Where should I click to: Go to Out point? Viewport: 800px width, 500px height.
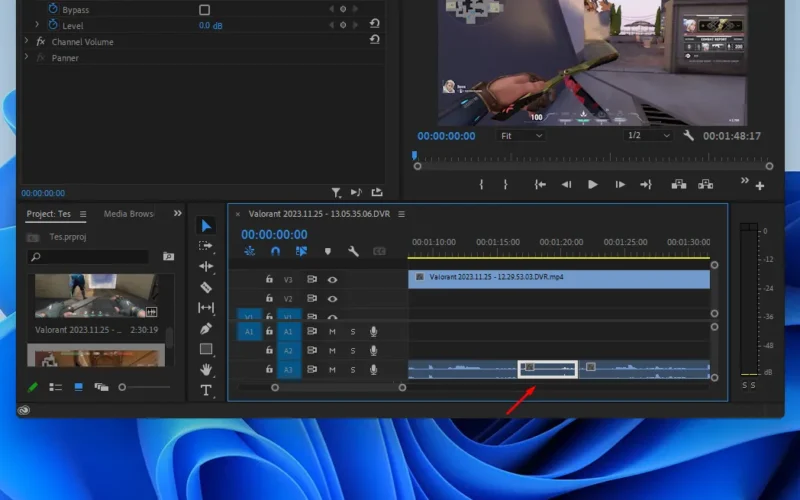(x=646, y=185)
